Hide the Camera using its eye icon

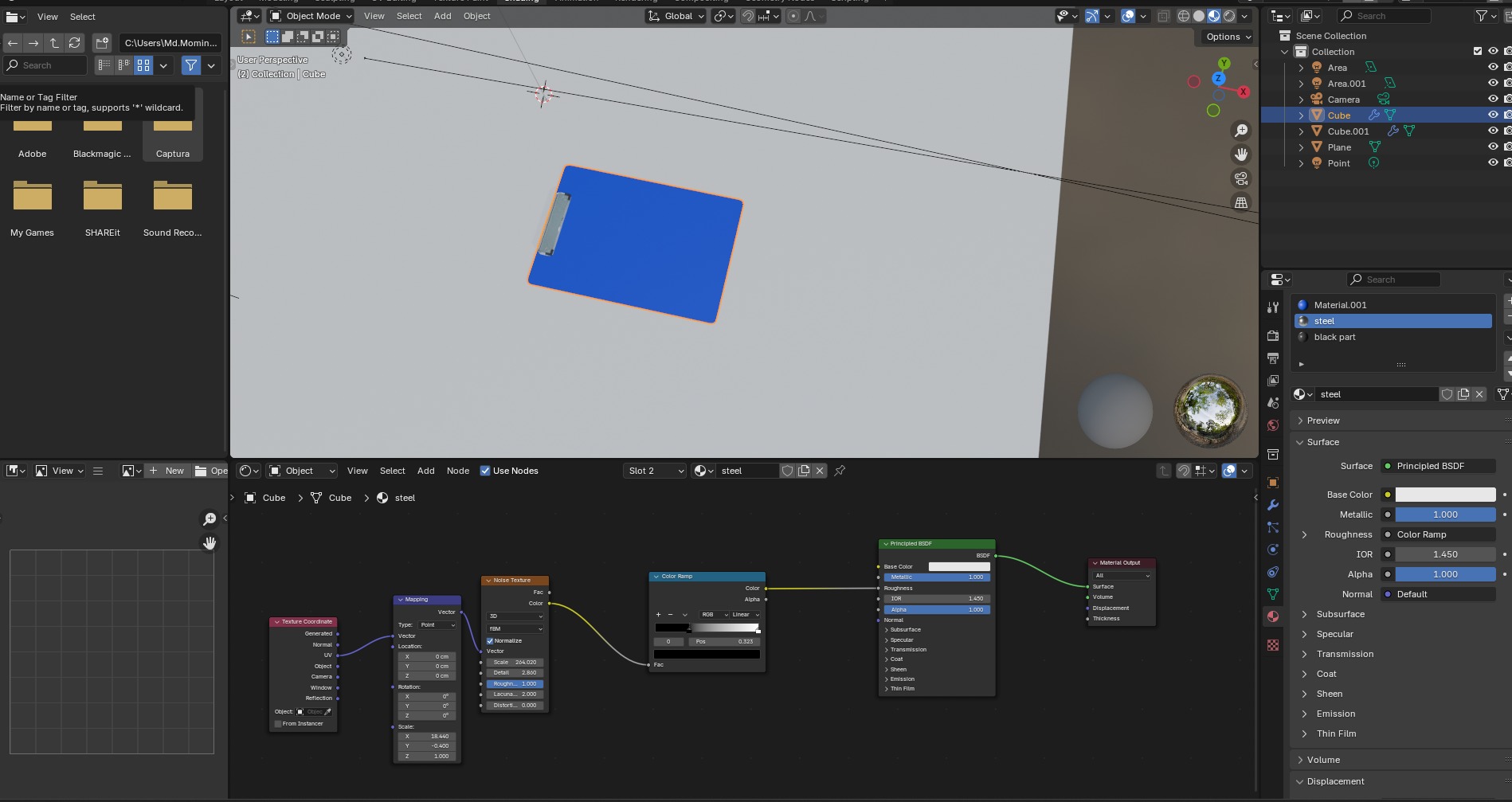(x=1493, y=100)
